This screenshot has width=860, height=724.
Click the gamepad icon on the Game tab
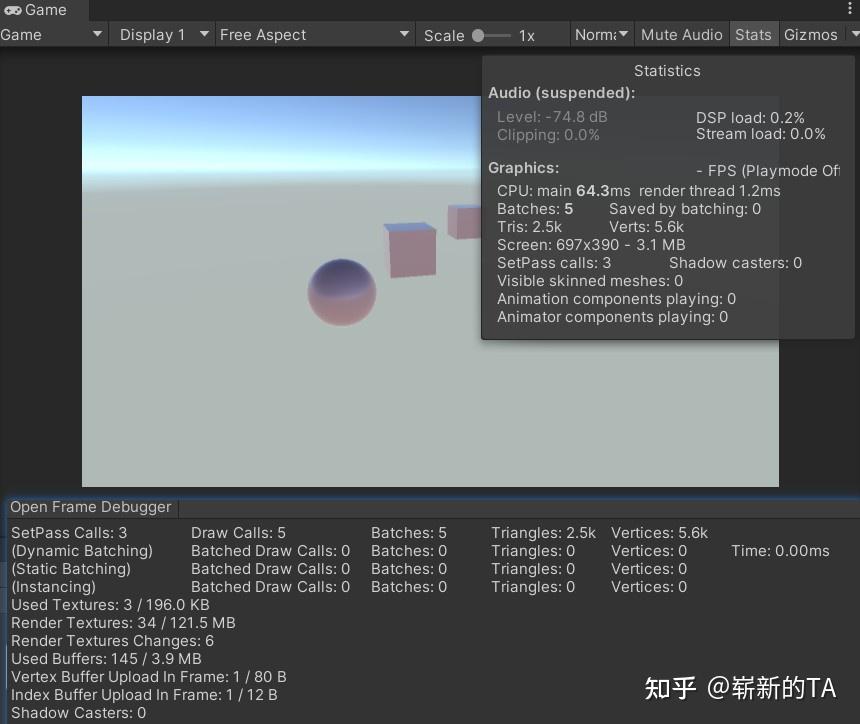click(12, 11)
